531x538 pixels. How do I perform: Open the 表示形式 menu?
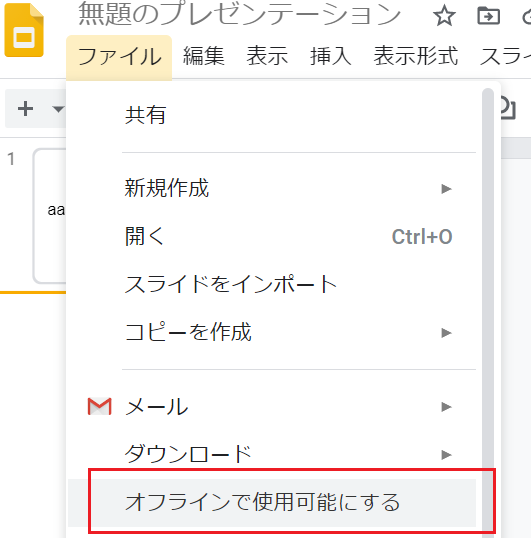pos(415,56)
